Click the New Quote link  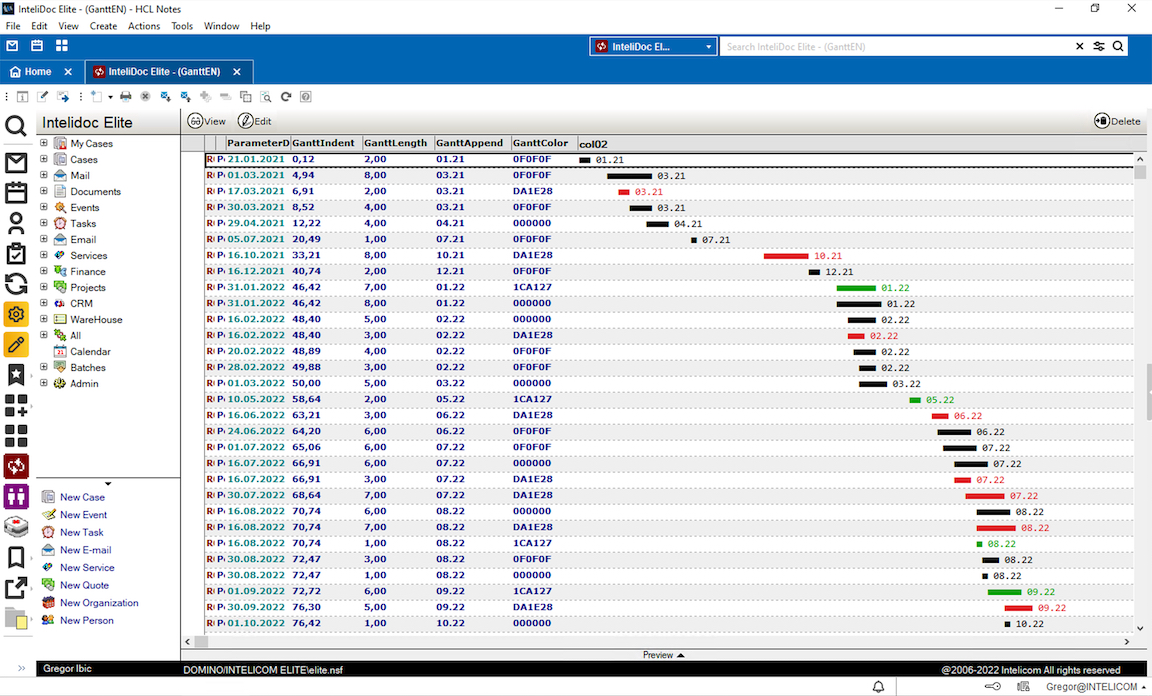point(84,585)
